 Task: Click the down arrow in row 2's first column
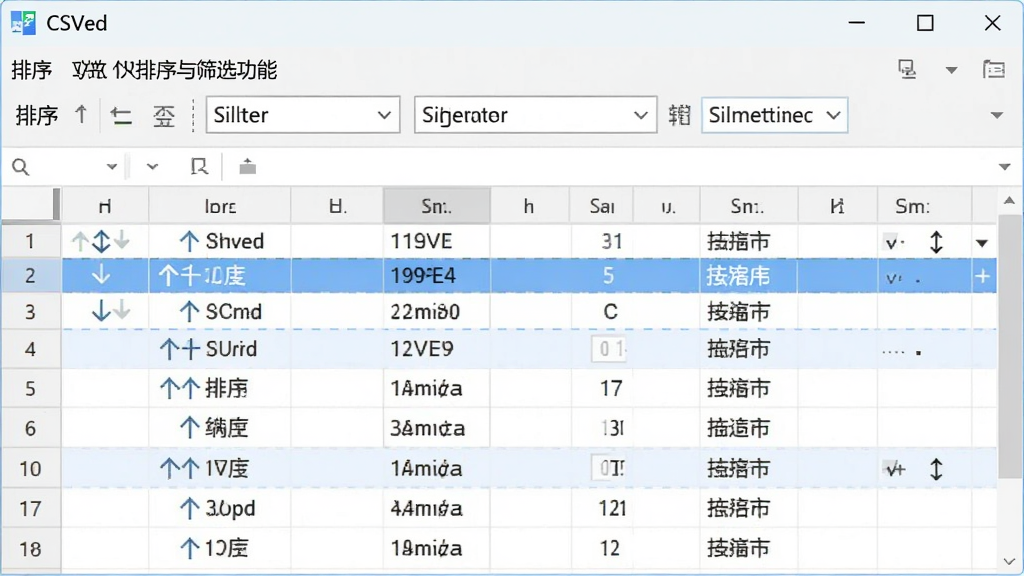(x=101, y=275)
